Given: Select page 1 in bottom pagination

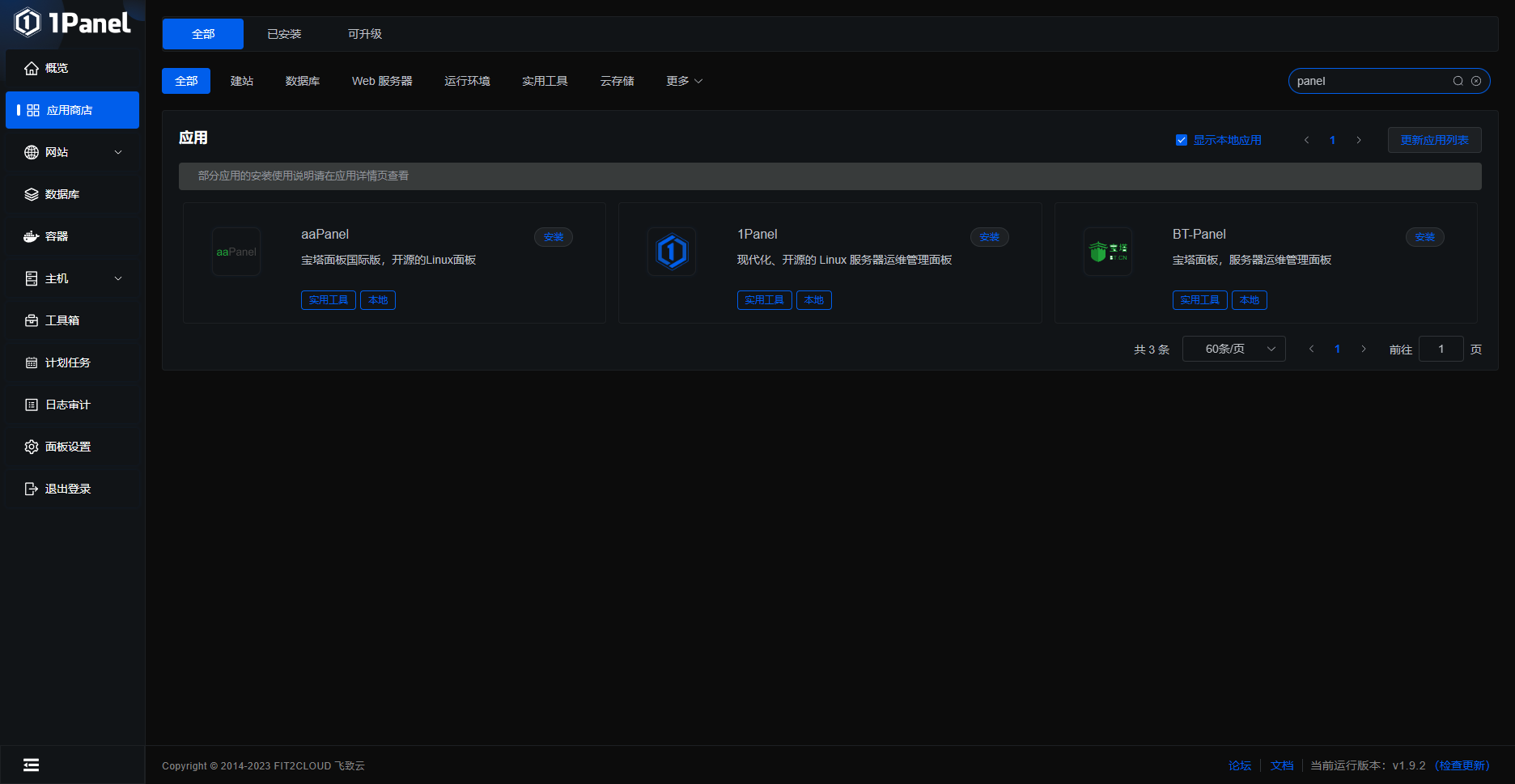Looking at the screenshot, I should point(1337,349).
